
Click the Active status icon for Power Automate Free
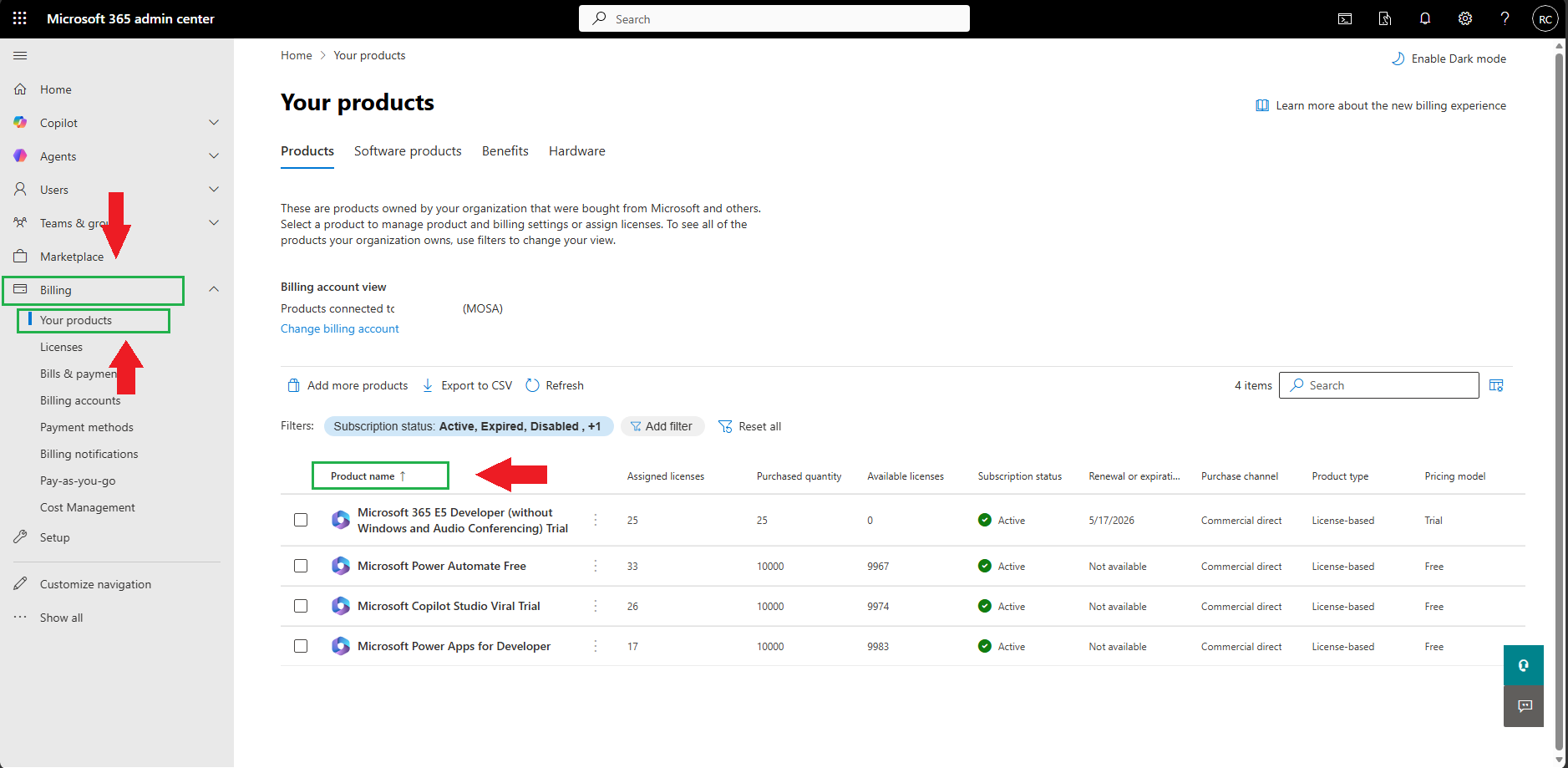coord(985,566)
